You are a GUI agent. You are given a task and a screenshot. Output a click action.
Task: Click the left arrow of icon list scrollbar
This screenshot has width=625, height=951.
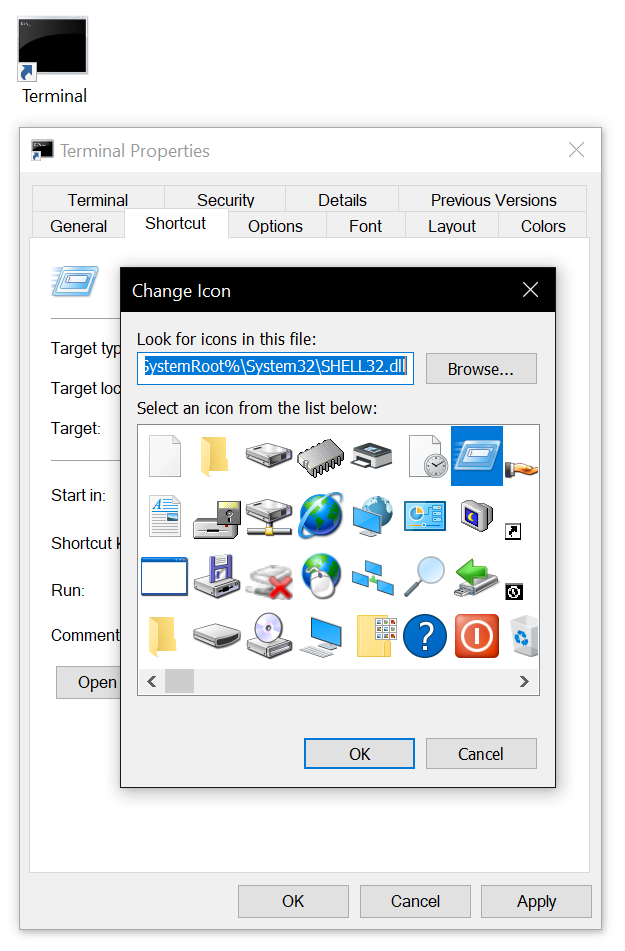click(152, 682)
